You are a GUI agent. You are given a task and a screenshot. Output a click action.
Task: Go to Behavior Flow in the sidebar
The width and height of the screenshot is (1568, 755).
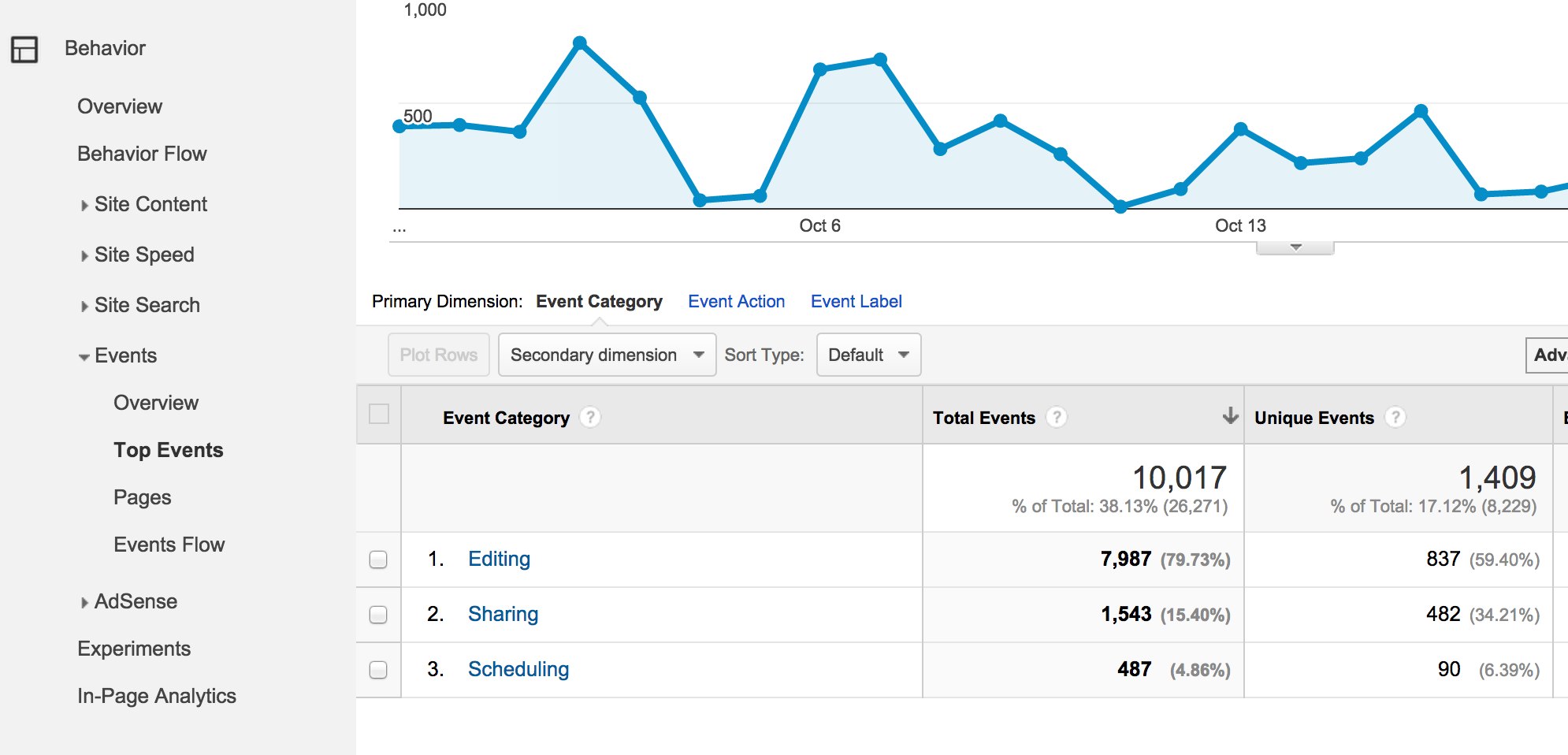click(142, 154)
